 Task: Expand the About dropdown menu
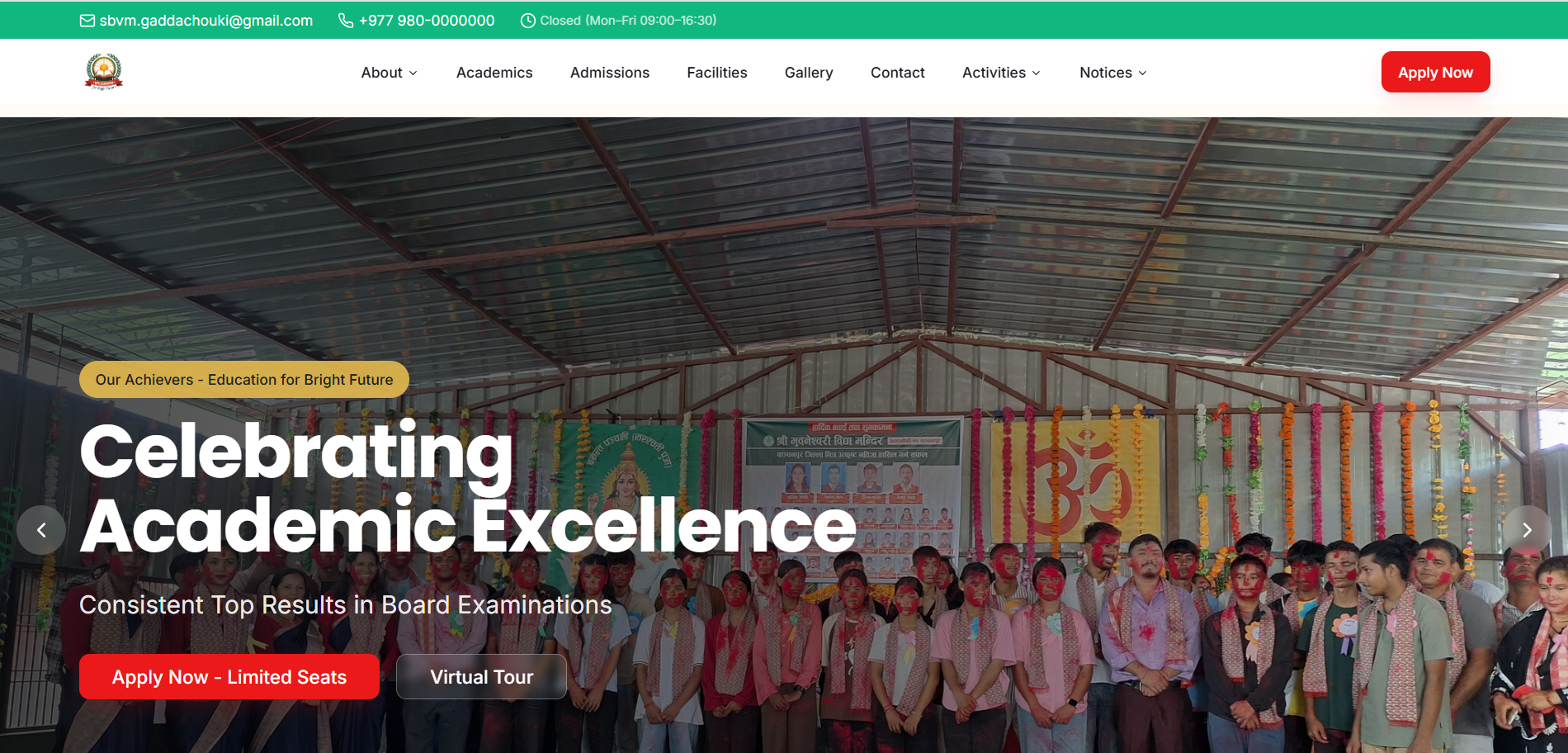(x=389, y=73)
